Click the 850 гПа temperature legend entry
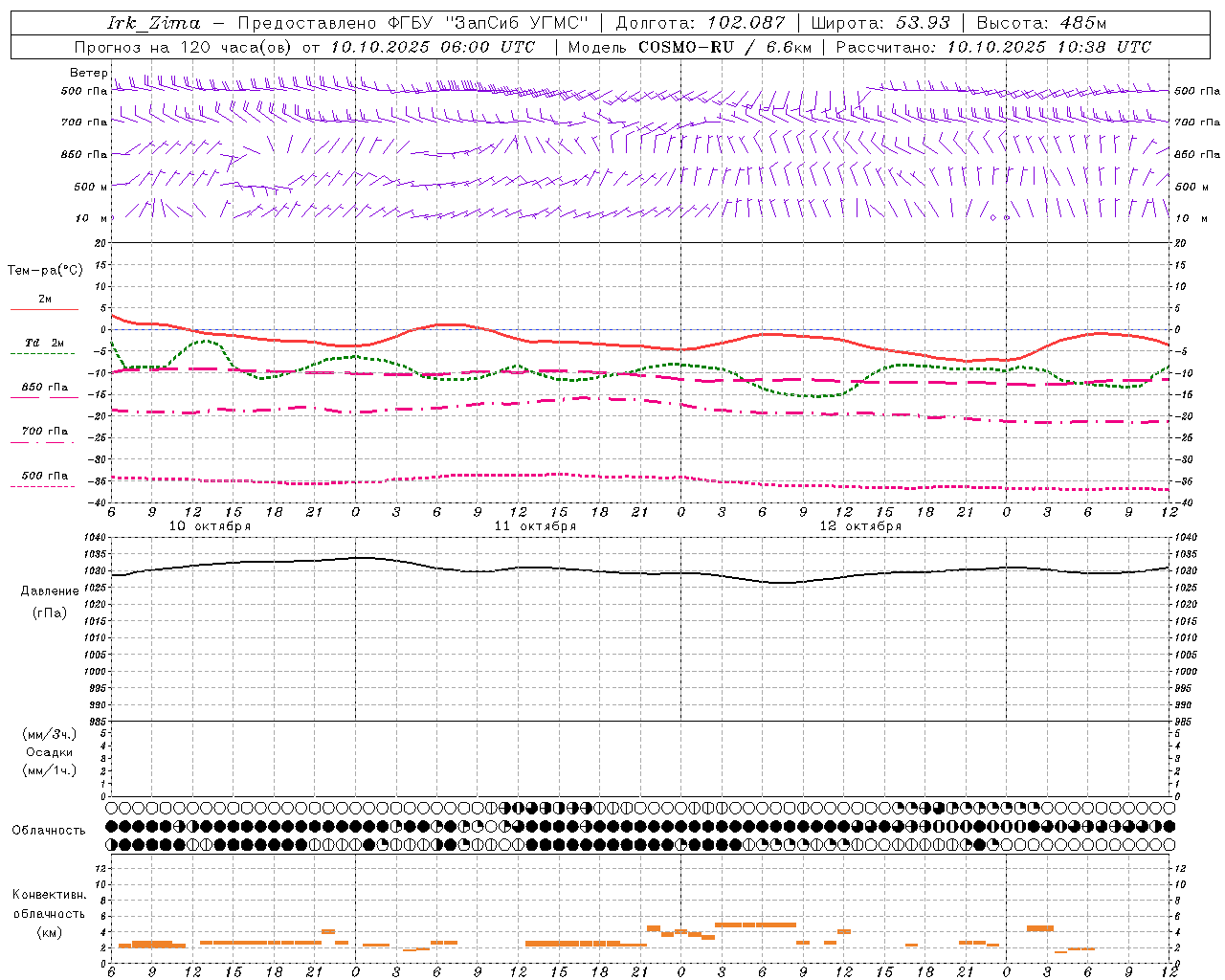 tap(44, 390)
